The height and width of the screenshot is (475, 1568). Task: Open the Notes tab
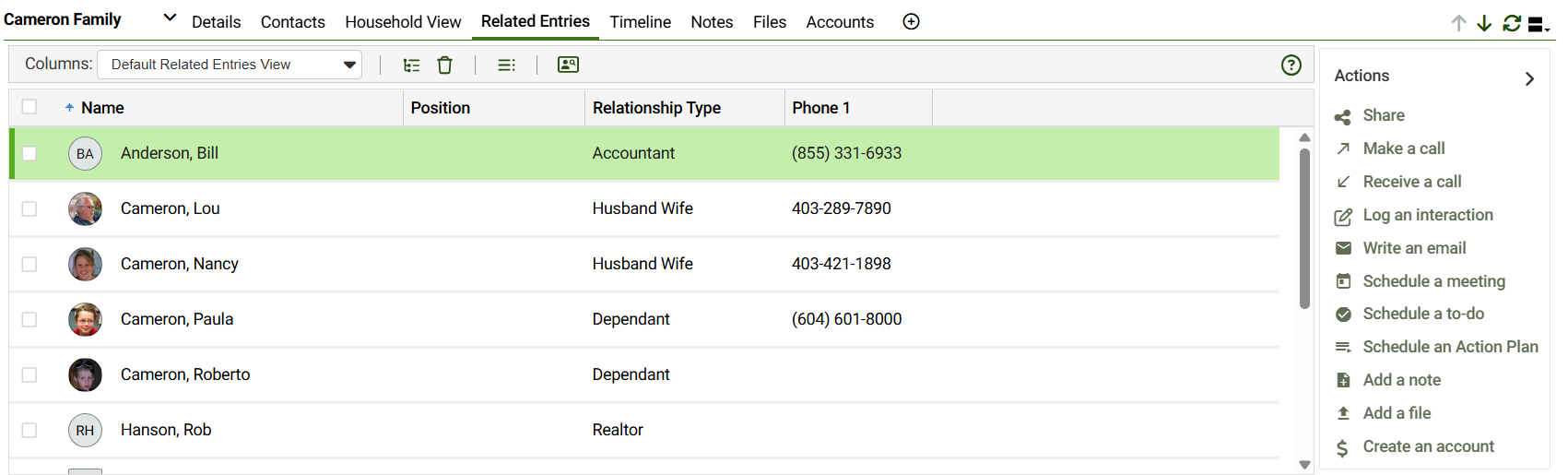coord(712,22)
